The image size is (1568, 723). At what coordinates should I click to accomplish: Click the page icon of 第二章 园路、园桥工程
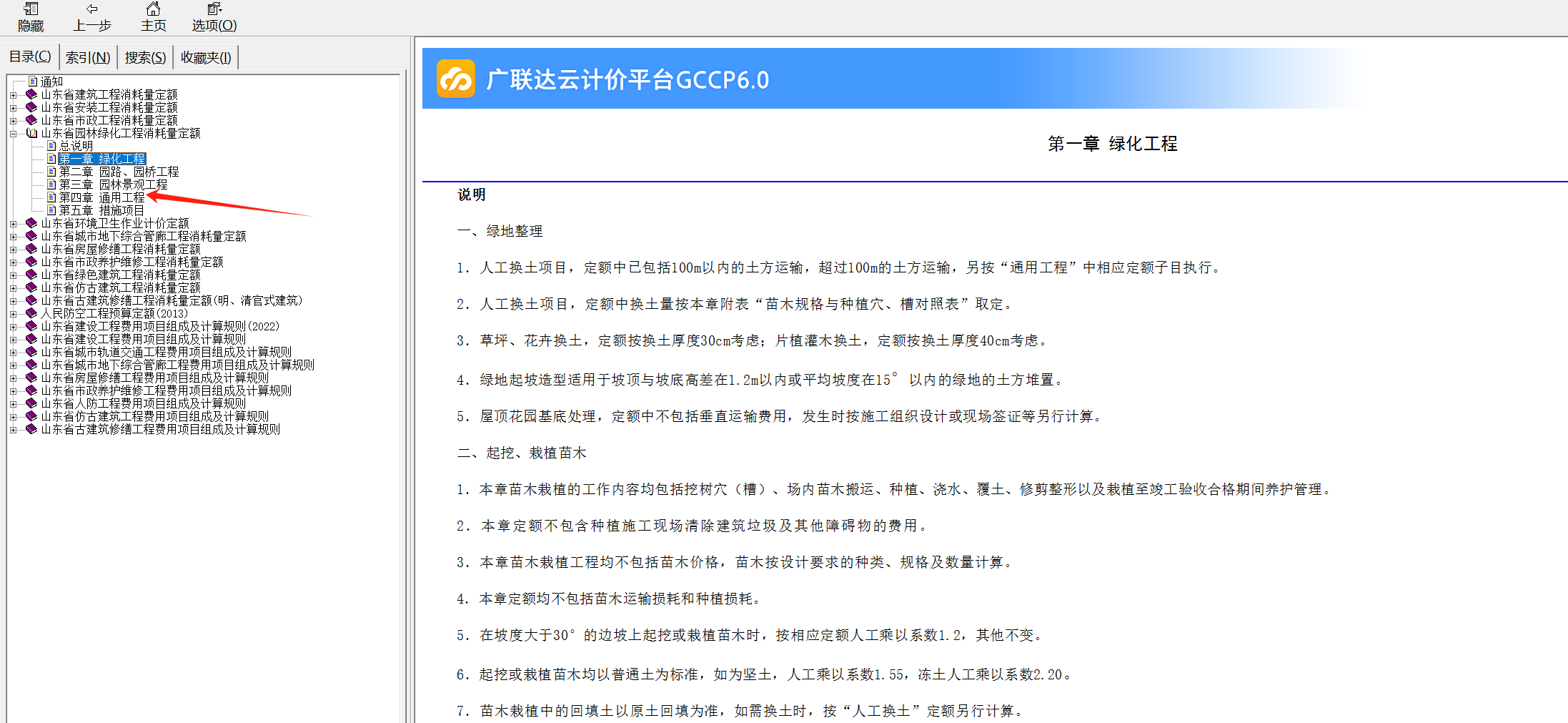click(x=51, y=172)
